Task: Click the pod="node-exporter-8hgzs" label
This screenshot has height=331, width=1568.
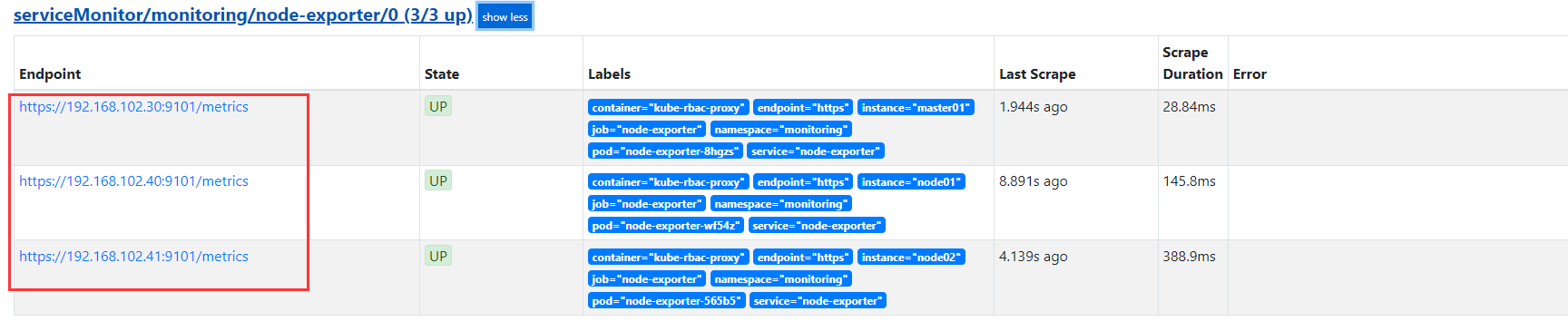Action: 665,151
